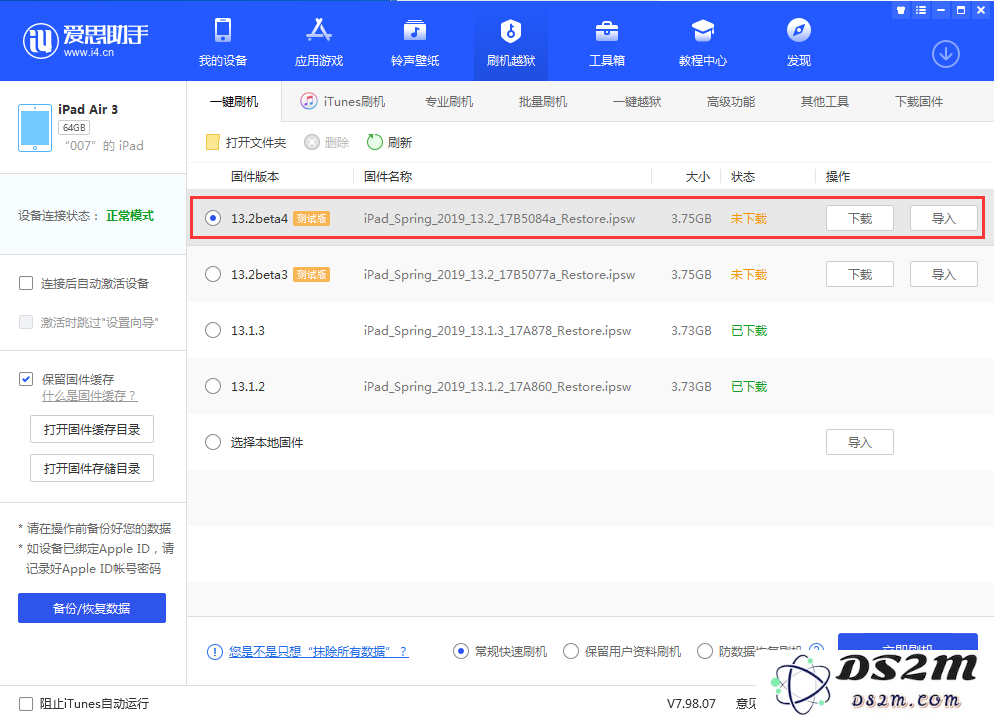Open the 应用游戏 apps section
This screenshot has width=994, height=718.
(x=319, y=42)
